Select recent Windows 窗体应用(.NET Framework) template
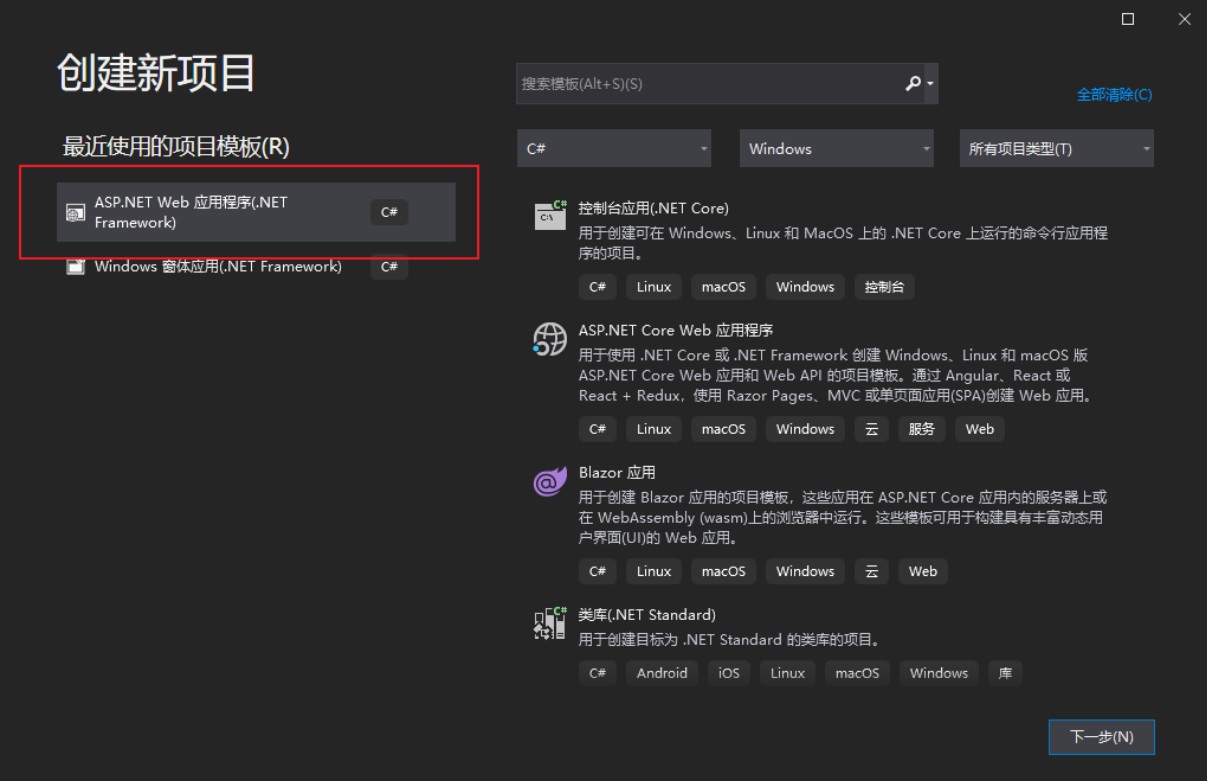The width and height of the screenshot is (1207, 781). tap(256, 267)
